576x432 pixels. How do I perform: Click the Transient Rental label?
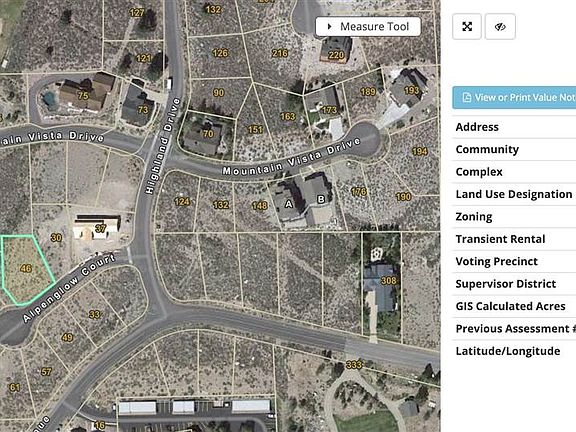click(x=500, y=239)
